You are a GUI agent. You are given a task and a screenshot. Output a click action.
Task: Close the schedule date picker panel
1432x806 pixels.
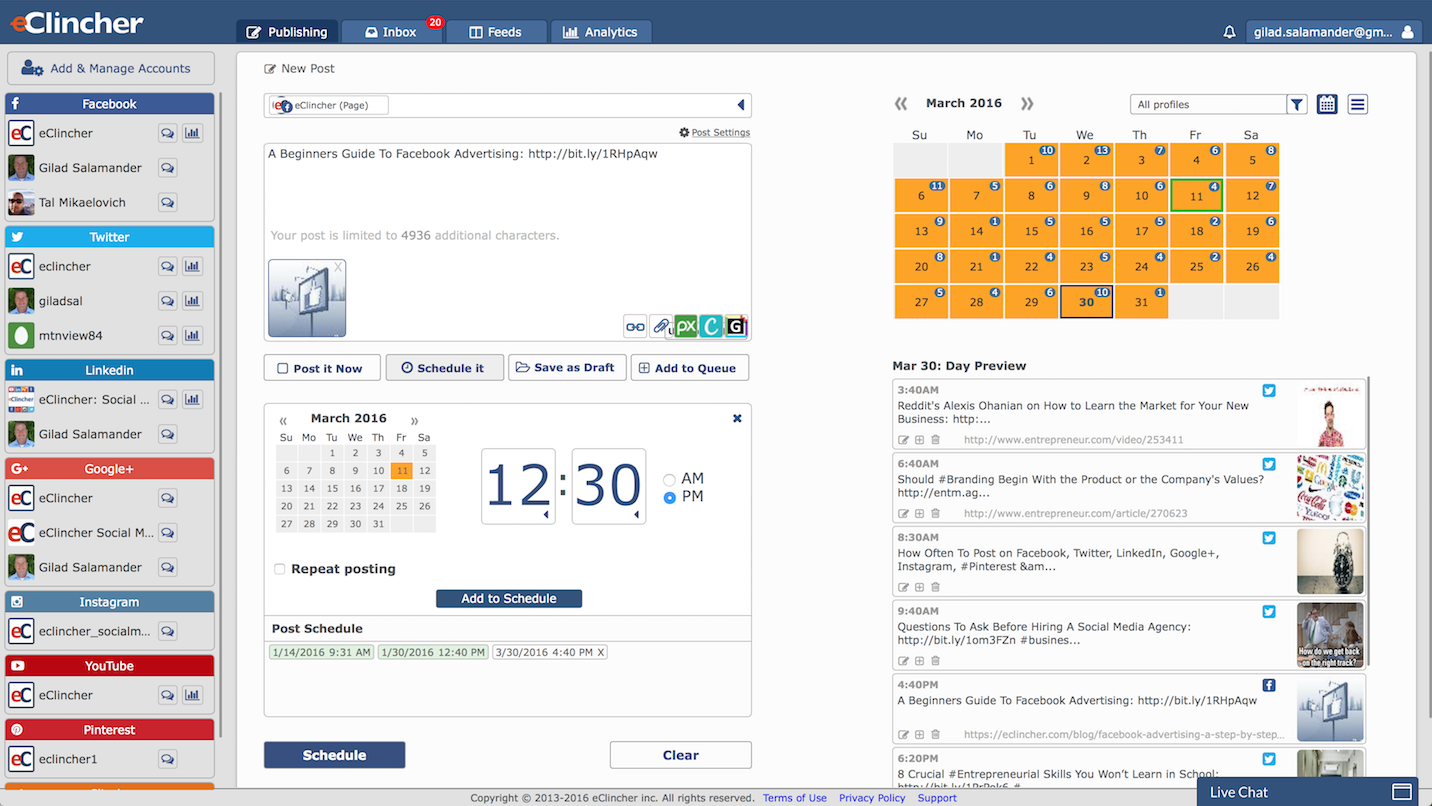(737, 418)
